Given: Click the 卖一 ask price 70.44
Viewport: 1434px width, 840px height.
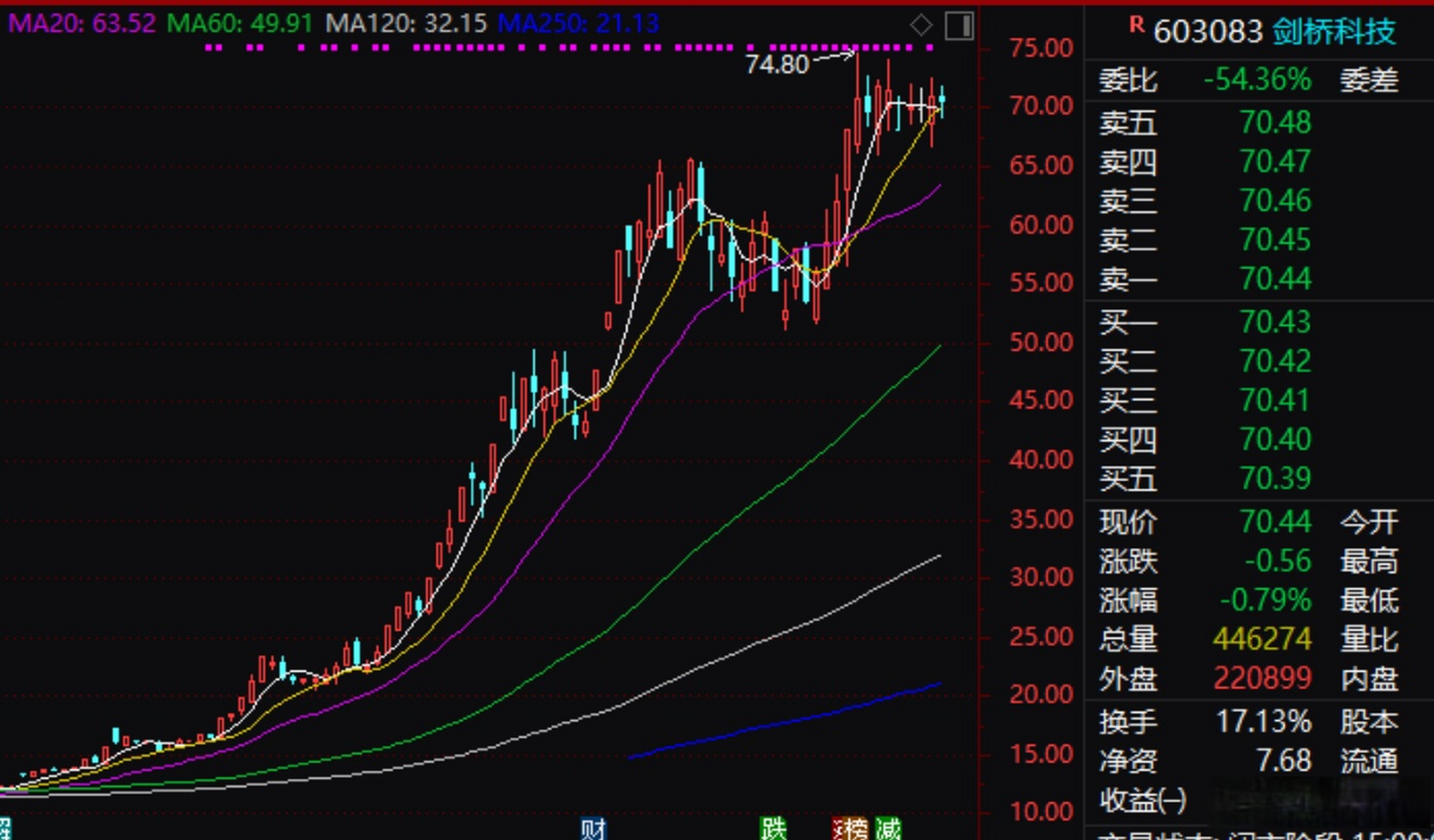Looking at the screenshot, I should click(1275, 279).
